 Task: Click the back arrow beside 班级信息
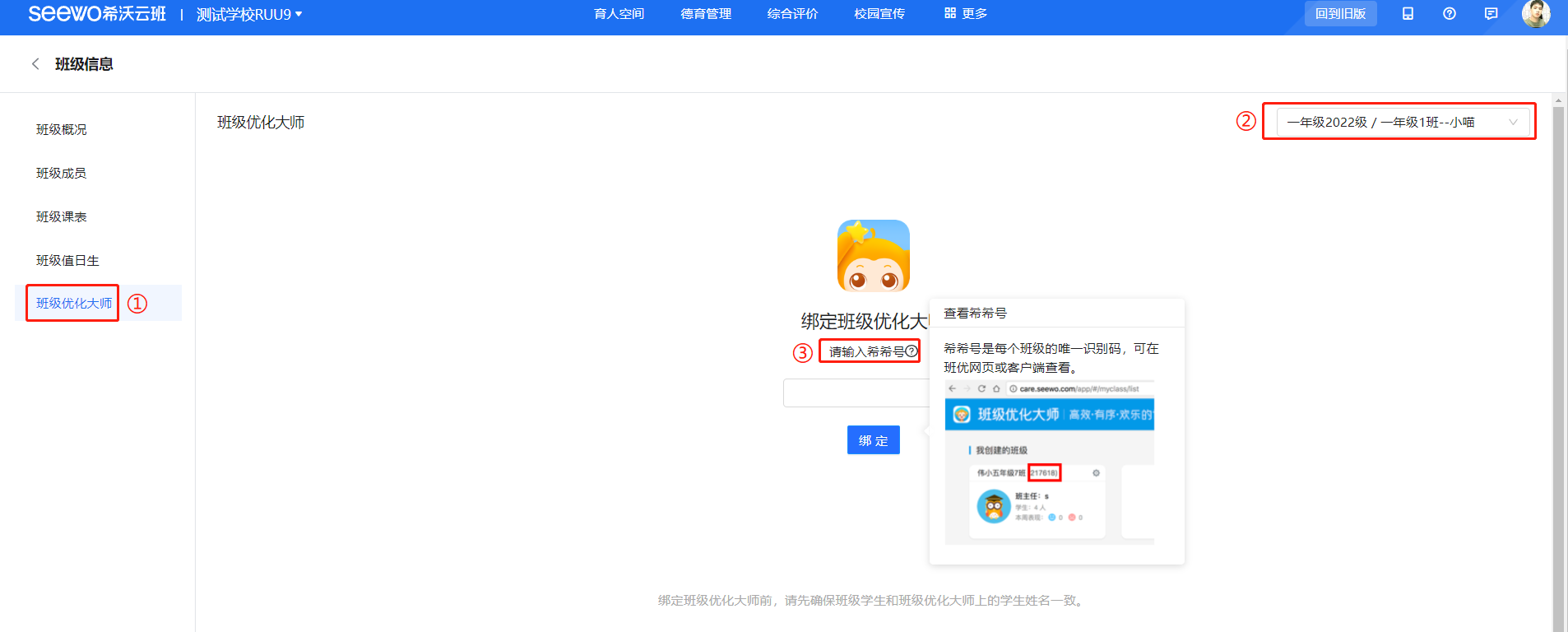35,64
